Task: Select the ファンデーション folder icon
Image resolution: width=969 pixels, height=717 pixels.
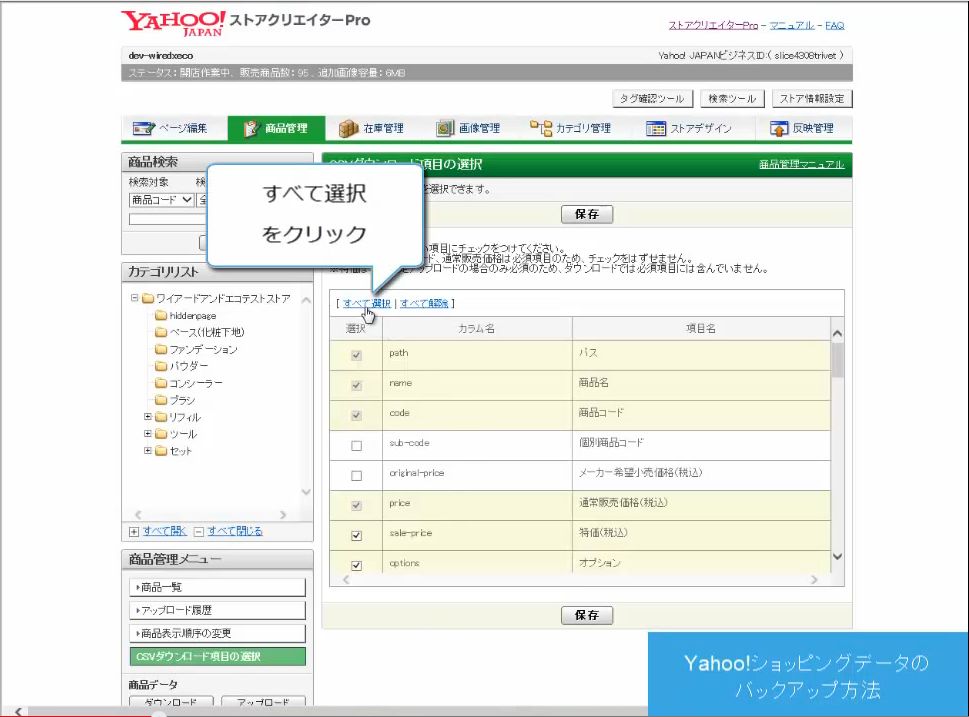Action: point(161,349)
